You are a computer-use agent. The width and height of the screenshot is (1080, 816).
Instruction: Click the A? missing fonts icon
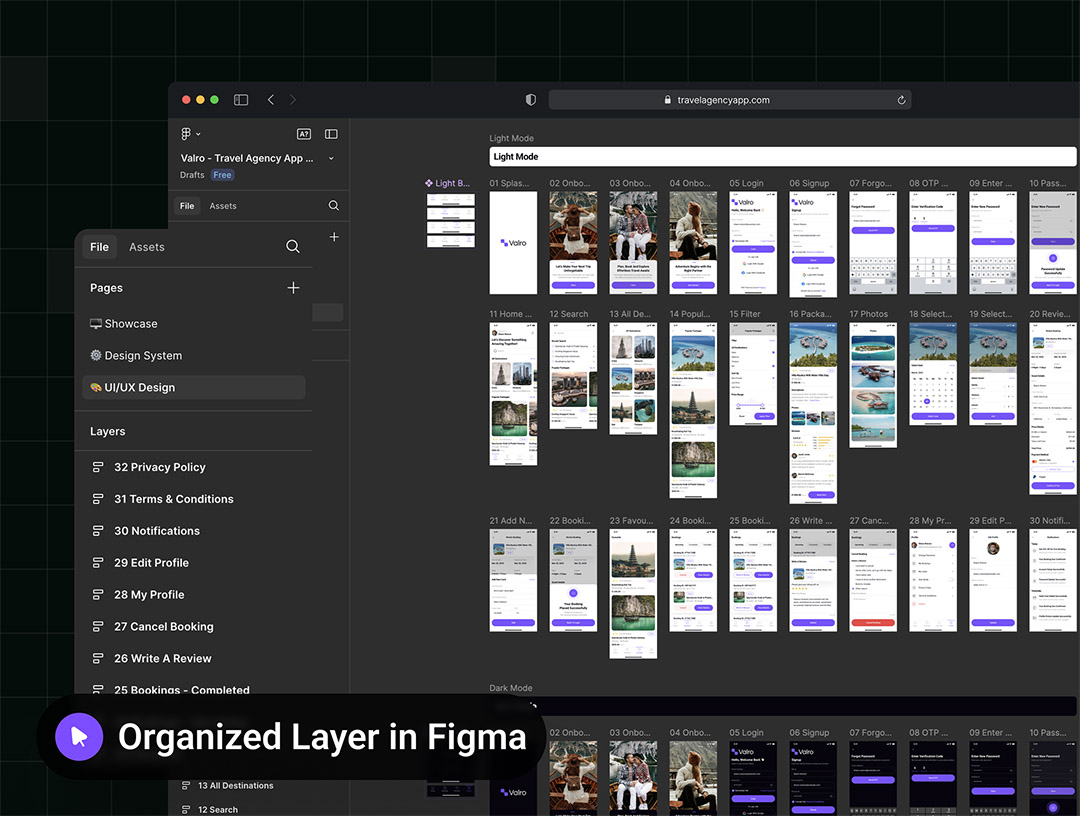click(x=304, y=134)
